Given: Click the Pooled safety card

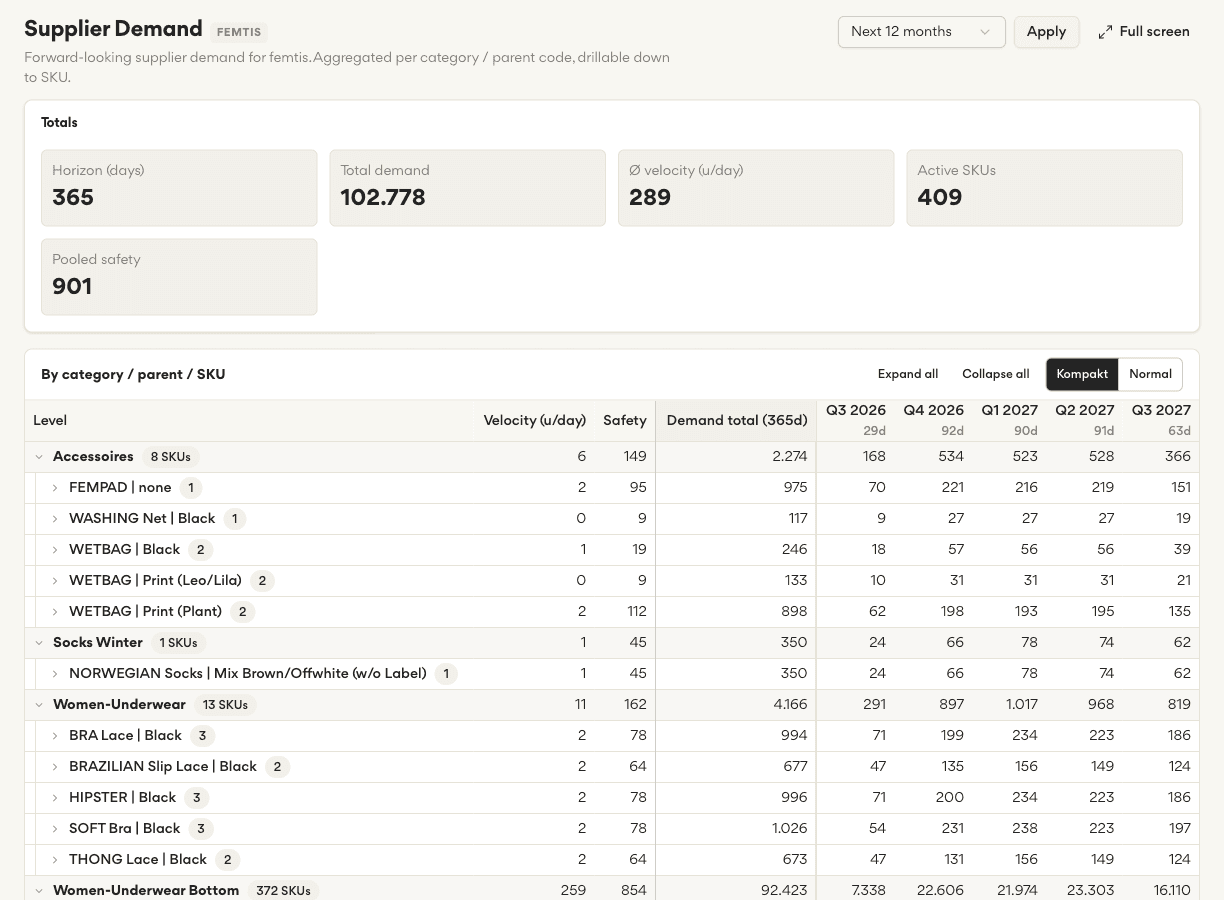Looking at the screenshot, I should click(x=179, y=277).
